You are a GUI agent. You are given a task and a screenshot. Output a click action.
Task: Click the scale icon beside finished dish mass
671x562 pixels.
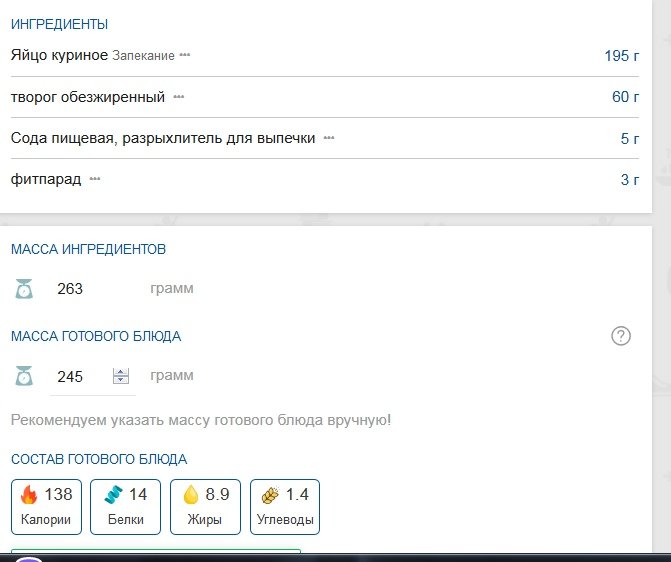point(24,377)
